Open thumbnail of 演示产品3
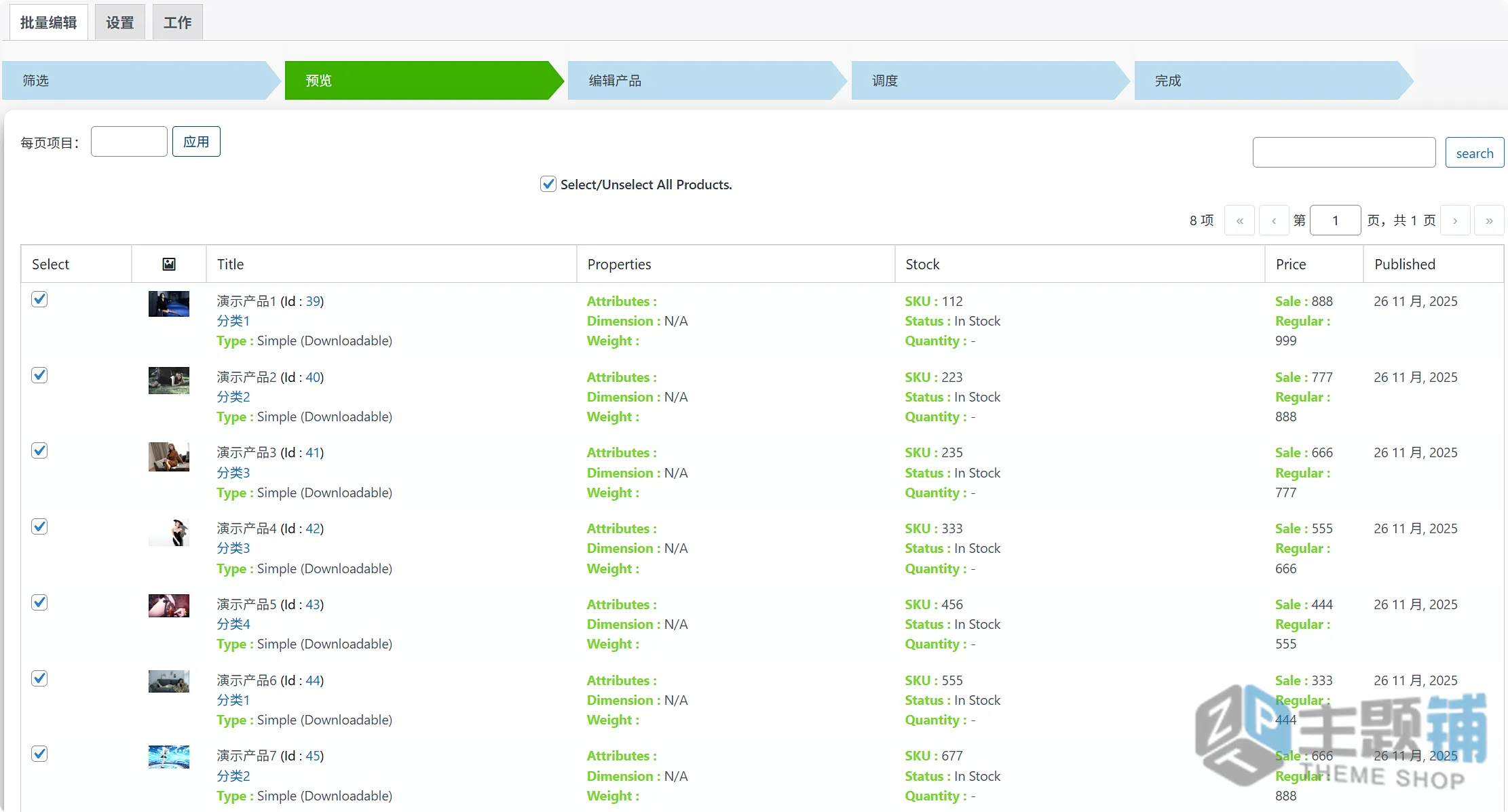Image resolution: width=1508 pixels, height=812 pixels. (169, 457)
